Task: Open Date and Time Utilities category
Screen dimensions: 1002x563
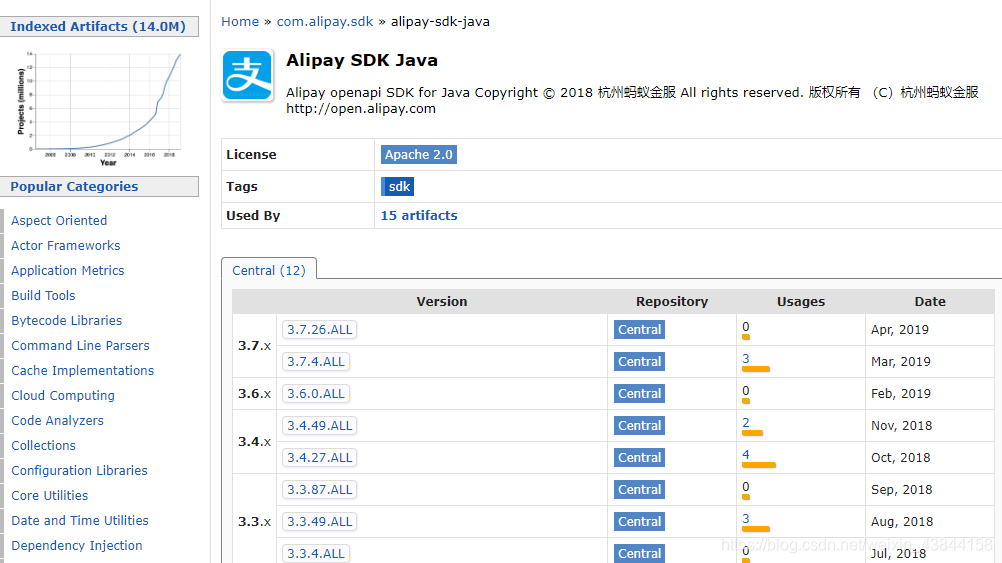Action: [x=80, y=520]
